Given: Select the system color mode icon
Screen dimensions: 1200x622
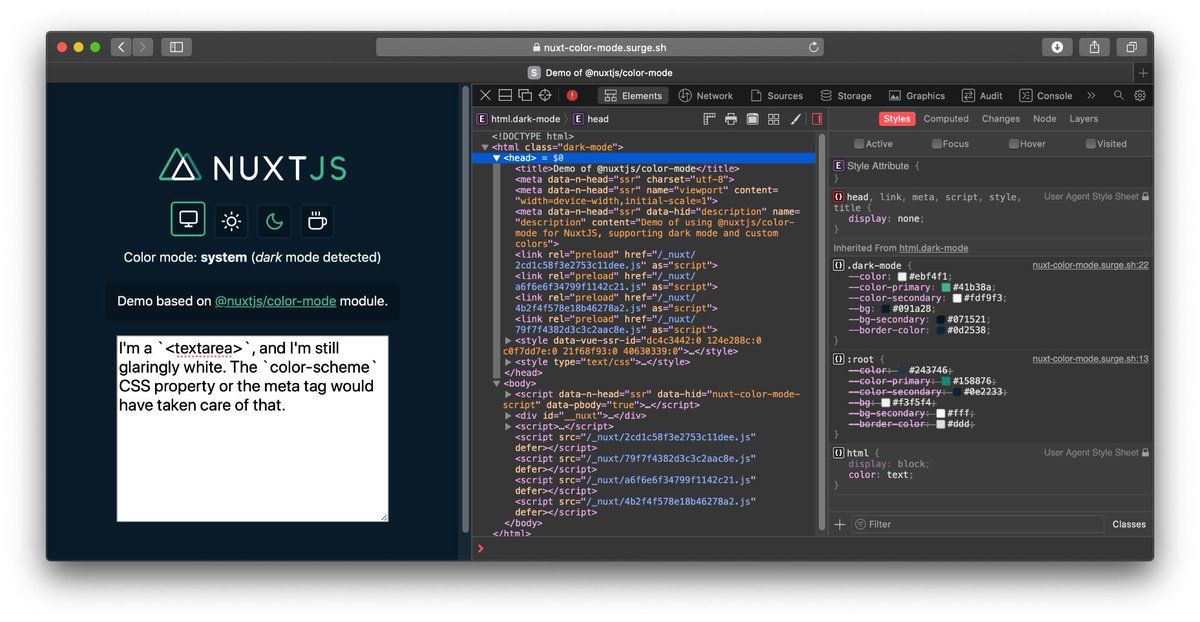Looking at the screenshot, I should [x=188, y=220].
